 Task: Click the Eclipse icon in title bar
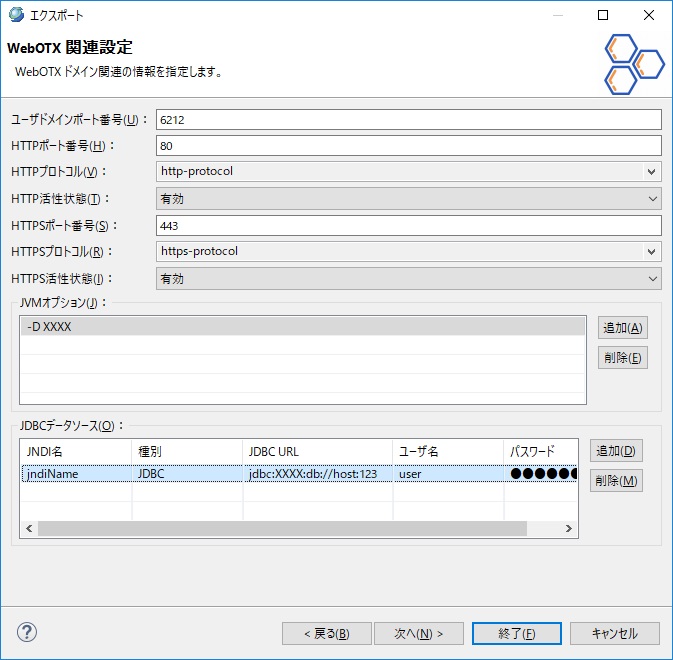(16, 15)
